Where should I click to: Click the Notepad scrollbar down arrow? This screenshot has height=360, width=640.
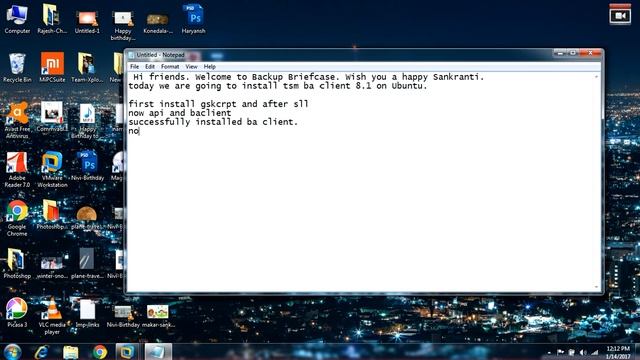pyautogui.click(x=596, y=287)
